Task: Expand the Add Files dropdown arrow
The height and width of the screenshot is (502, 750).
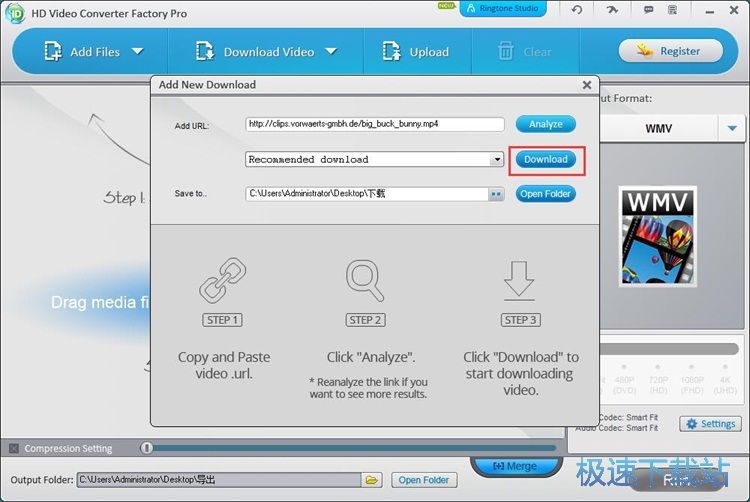Action: pyautogui.click(x=138, y=51)
